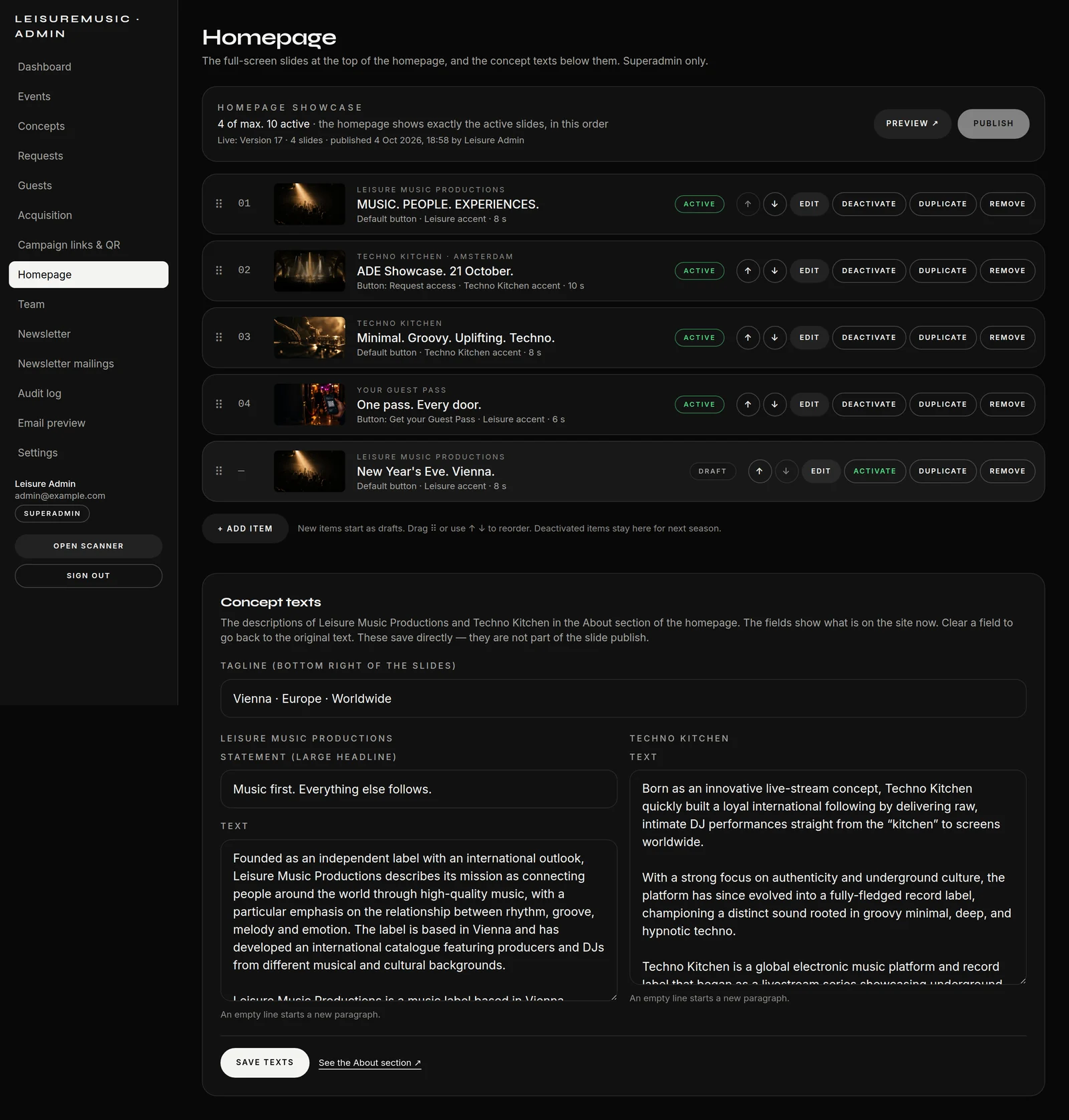Move Minimal. Groovy. Uplifting. Techno. slide up

point(748,337)
